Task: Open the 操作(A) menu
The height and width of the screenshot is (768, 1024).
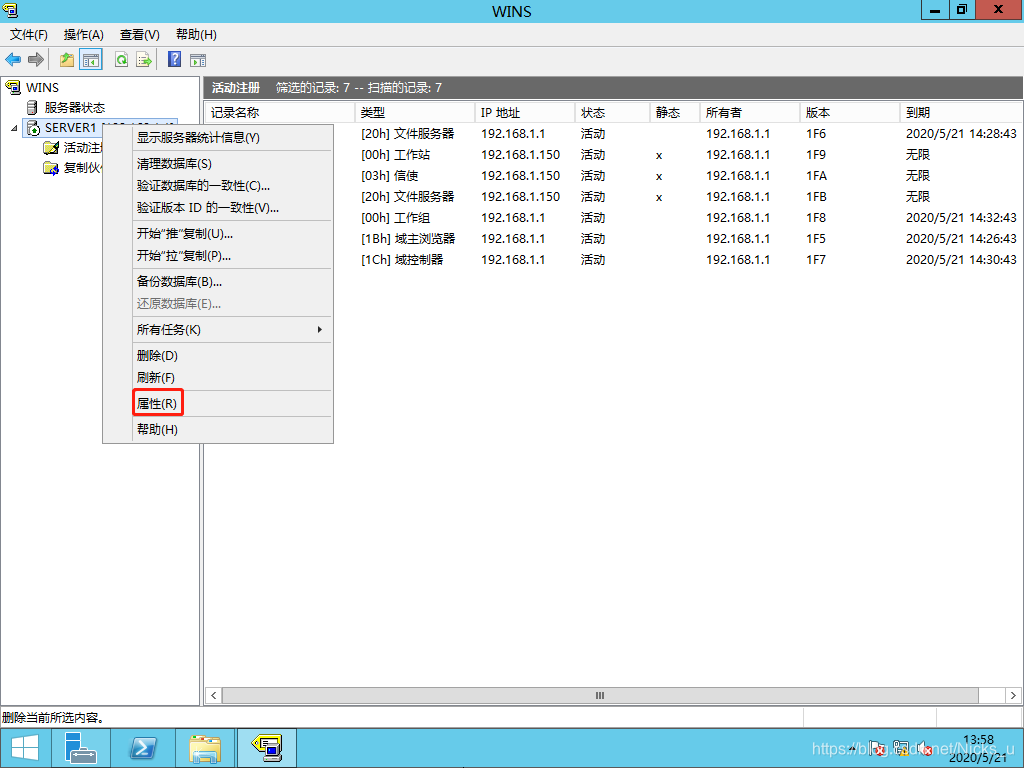Action: [x=84, y=35]
